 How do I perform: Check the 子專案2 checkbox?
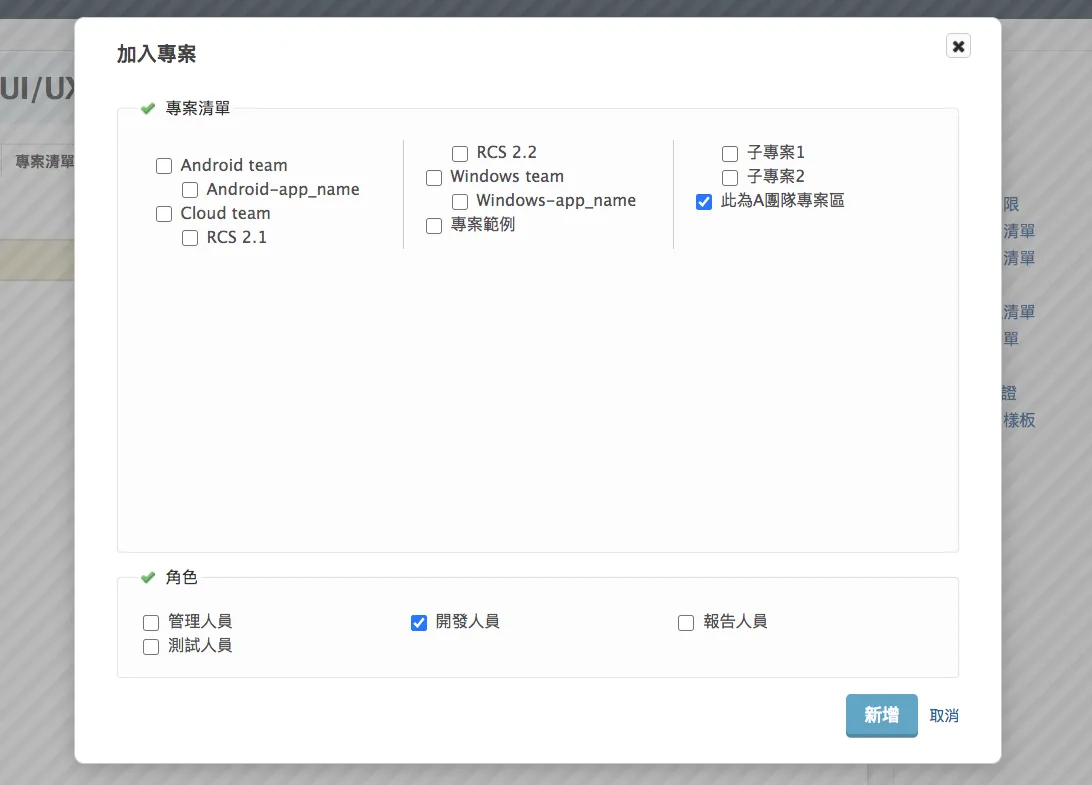point(730,178)
